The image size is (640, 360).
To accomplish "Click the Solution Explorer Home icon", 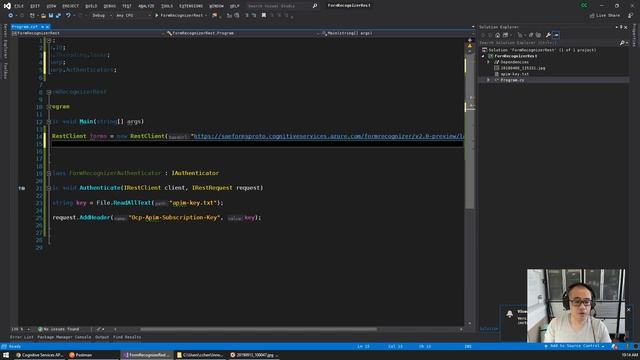I will click(497, 35).
